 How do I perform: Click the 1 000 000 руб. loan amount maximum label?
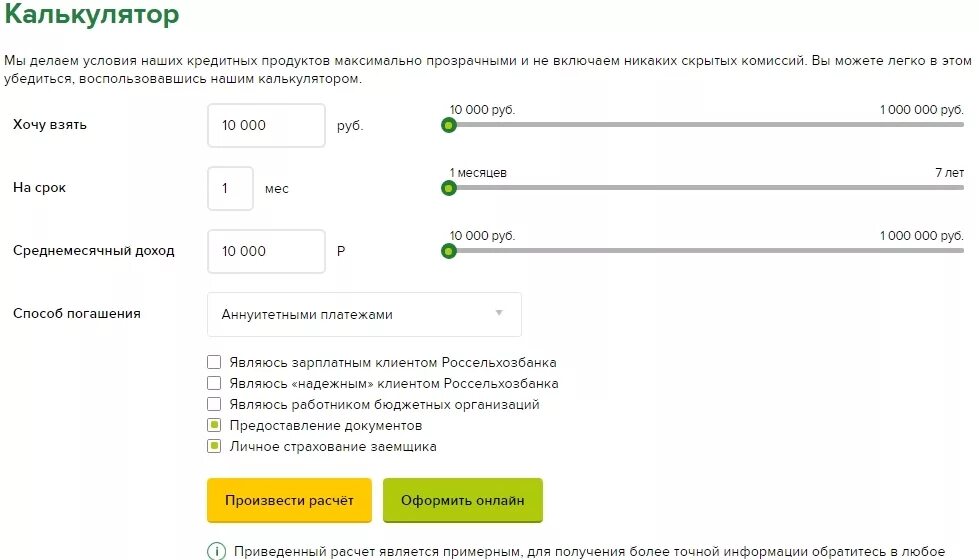pos(922,110)
